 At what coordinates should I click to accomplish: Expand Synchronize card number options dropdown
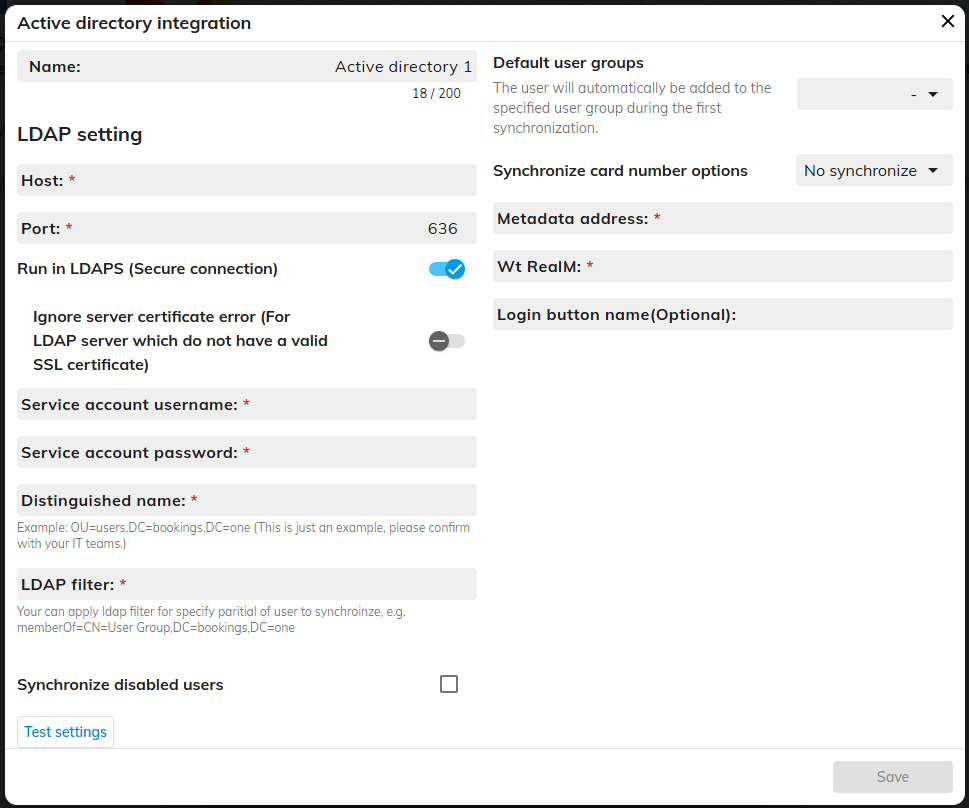point(873,170)
